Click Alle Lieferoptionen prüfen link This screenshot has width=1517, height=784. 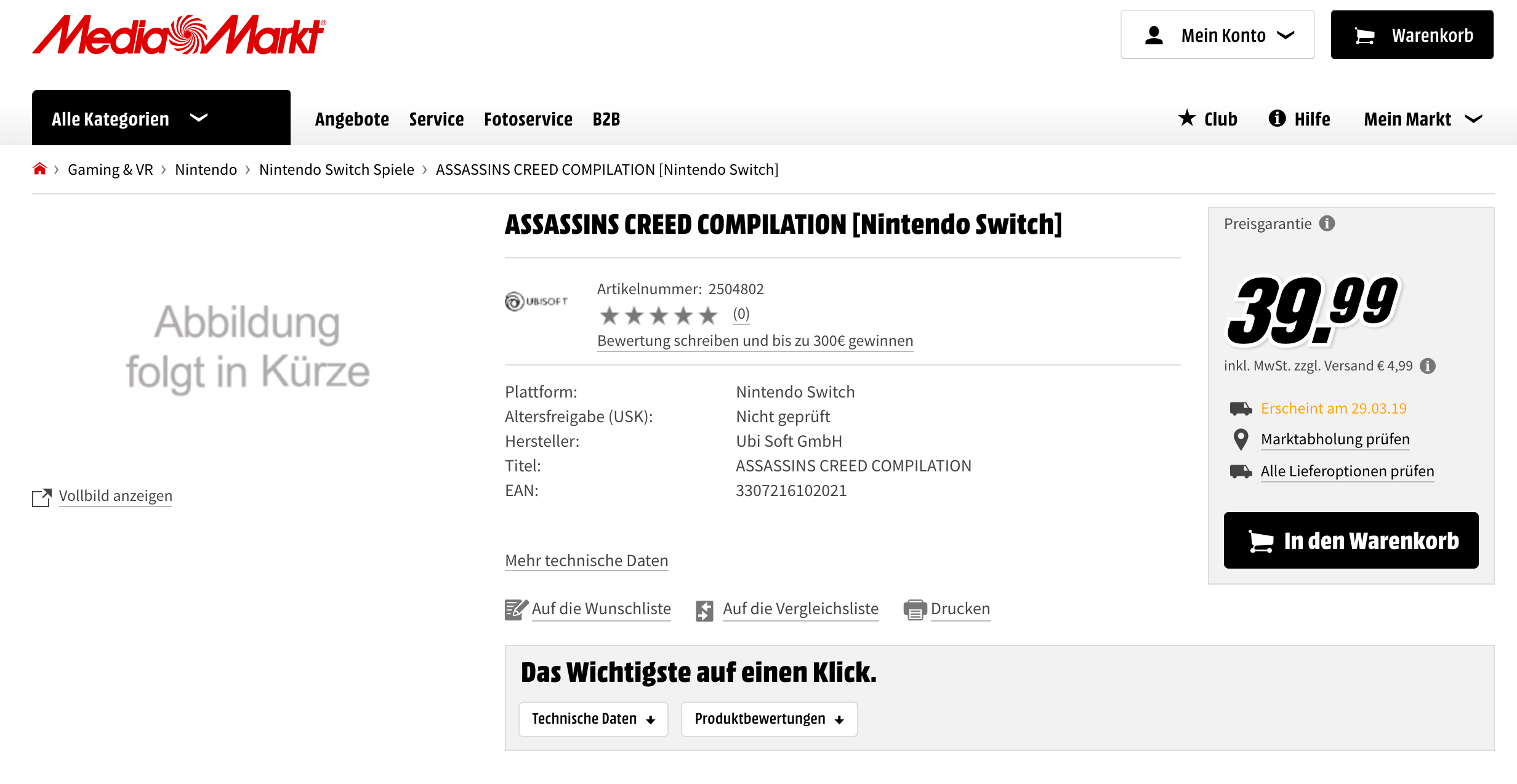[1348, 471]
